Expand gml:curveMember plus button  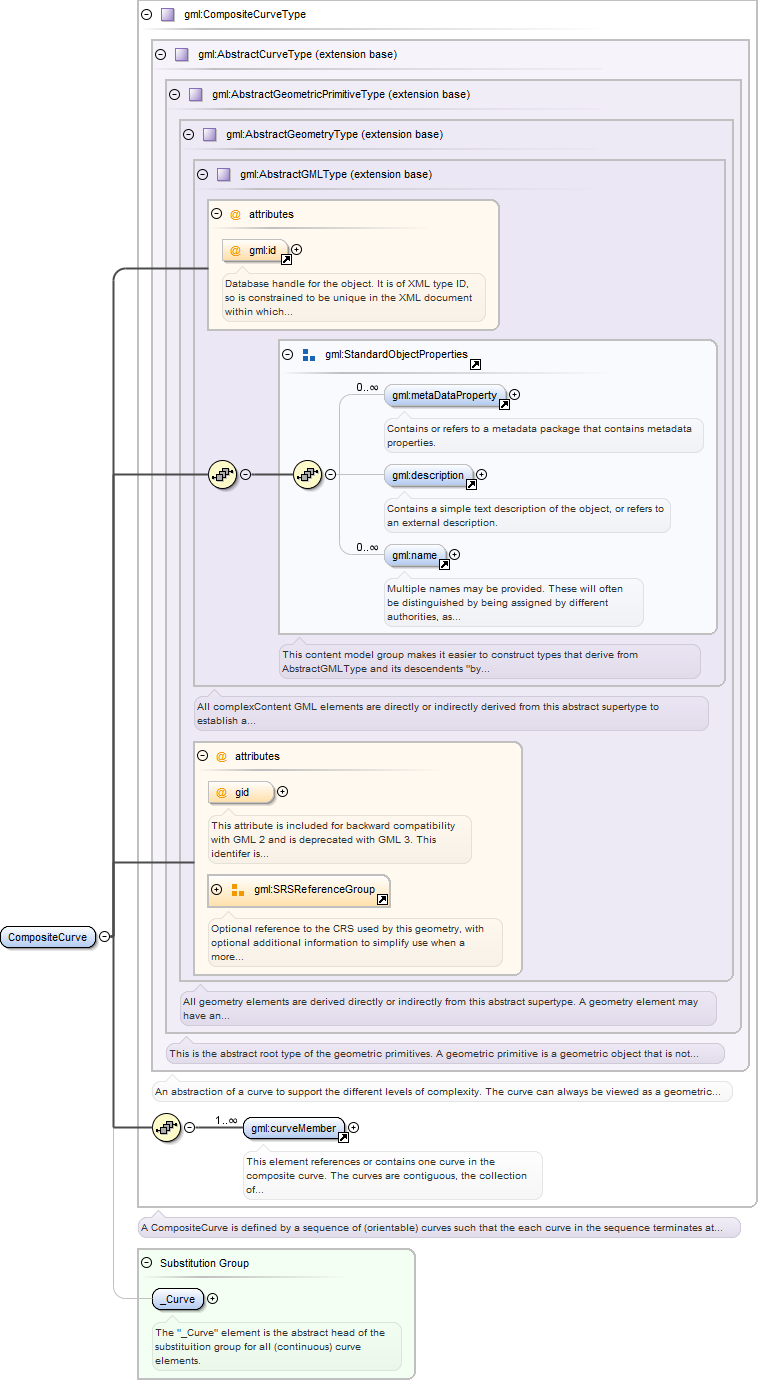pos(354,1128)
